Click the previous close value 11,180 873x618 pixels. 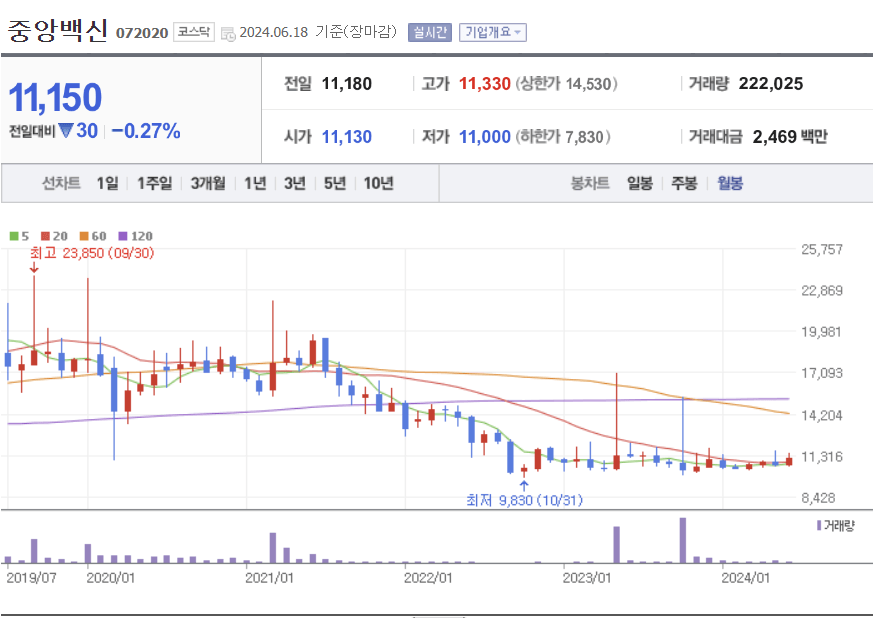(346, 84)
